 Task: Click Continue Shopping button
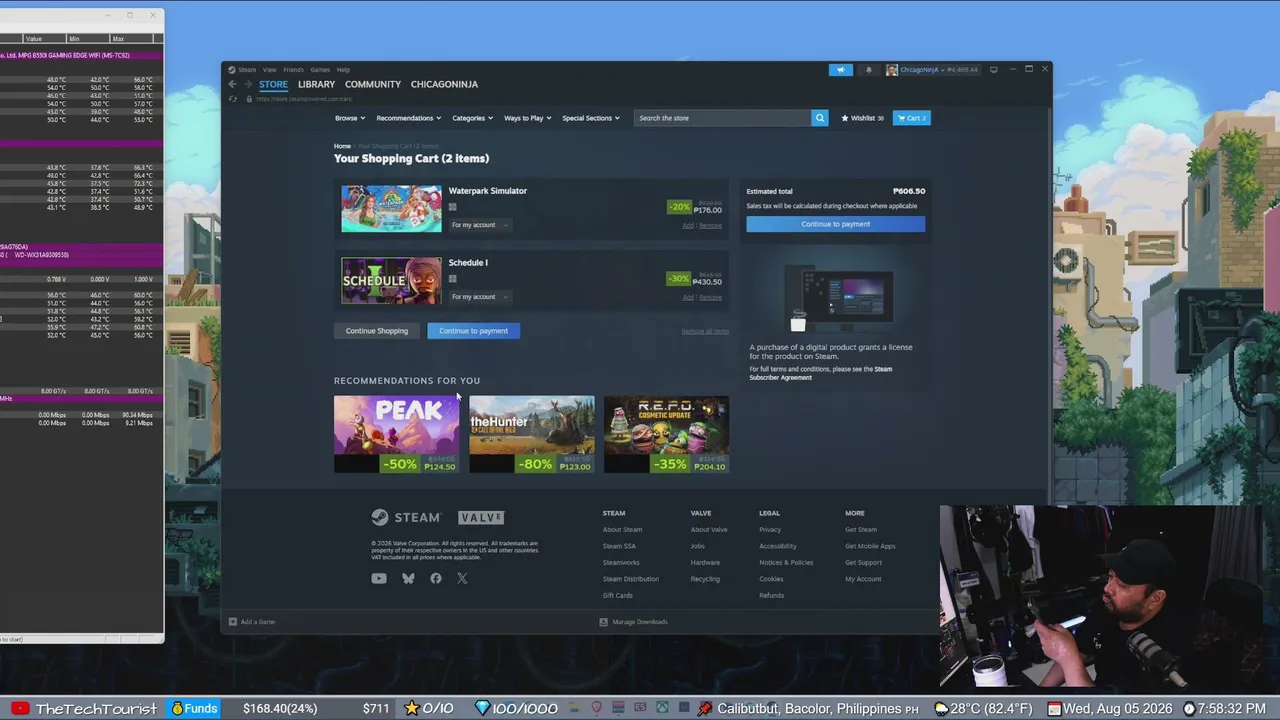tap(377, 331)
